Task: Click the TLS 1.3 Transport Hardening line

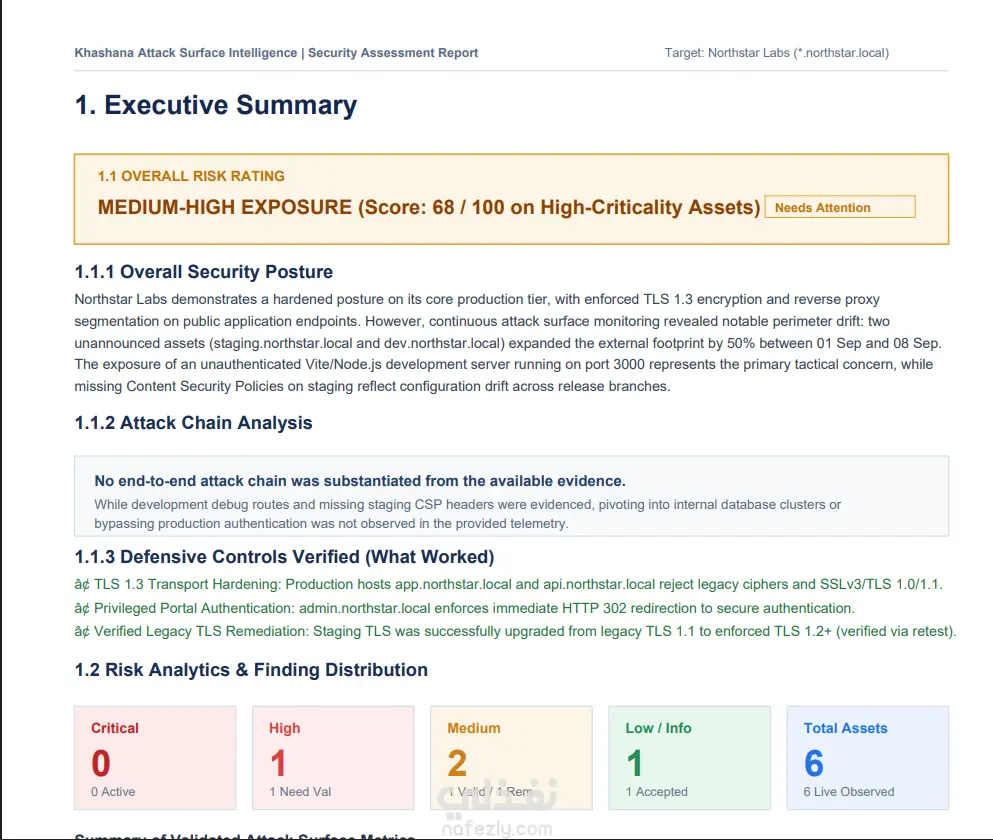Action: [509, 584]
